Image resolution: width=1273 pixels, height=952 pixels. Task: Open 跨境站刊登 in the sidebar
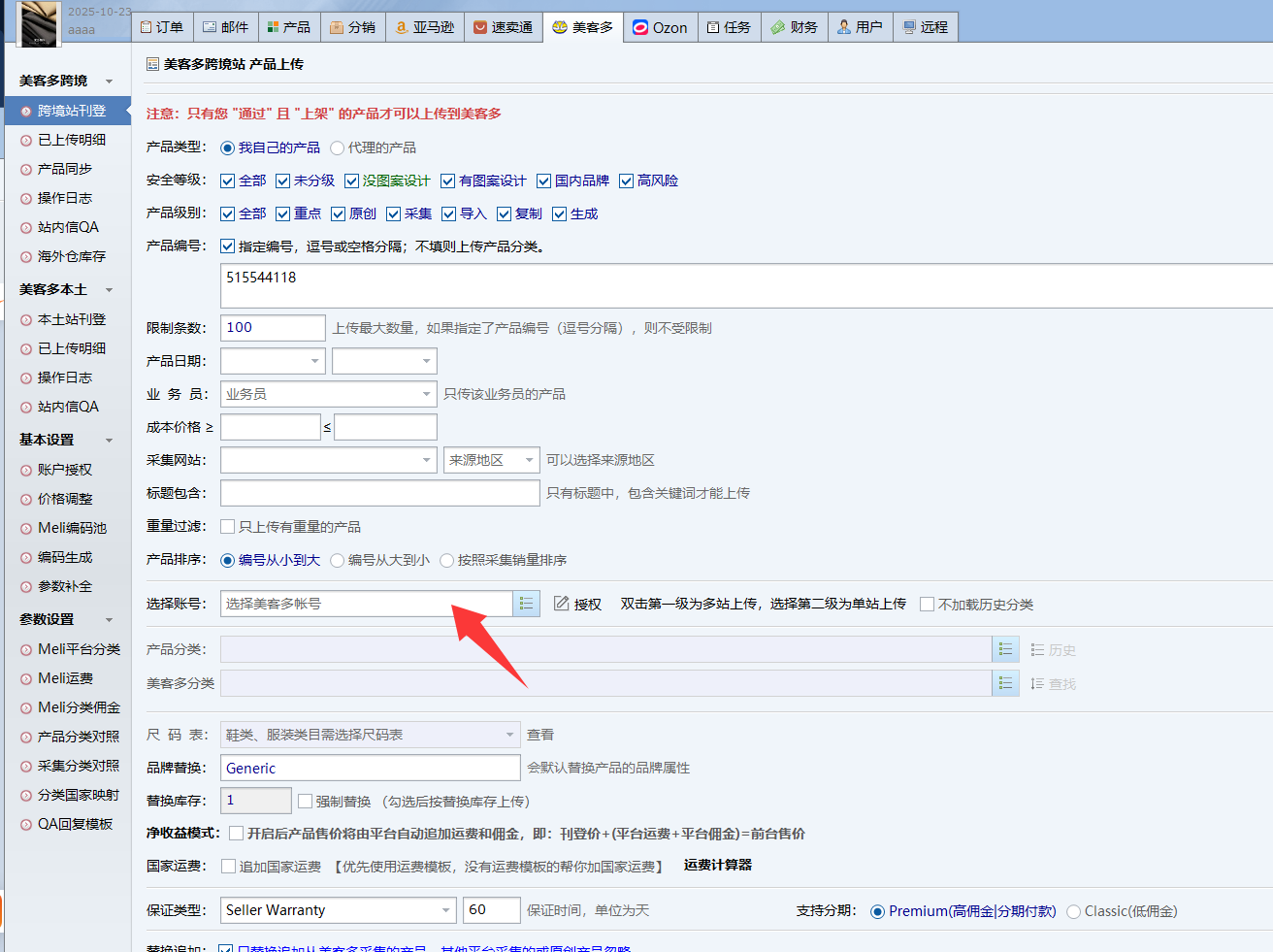pos(71,111)
